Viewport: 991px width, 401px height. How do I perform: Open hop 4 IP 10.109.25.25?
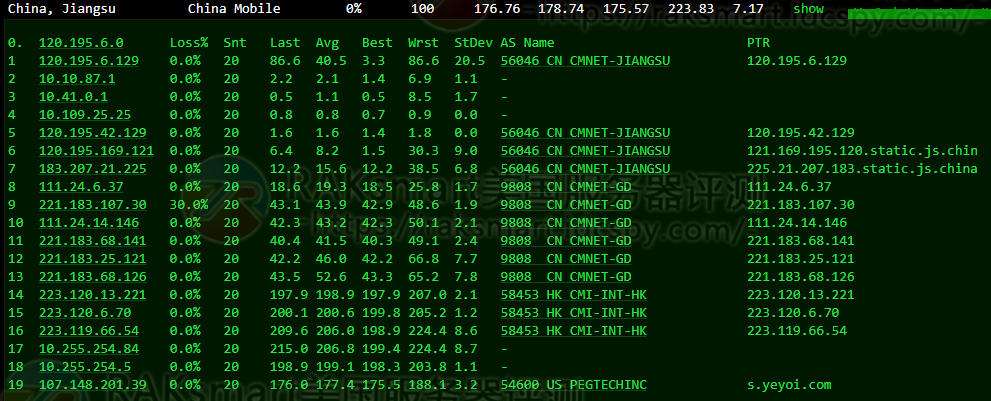pyautogui.click(x=85, y=115)
